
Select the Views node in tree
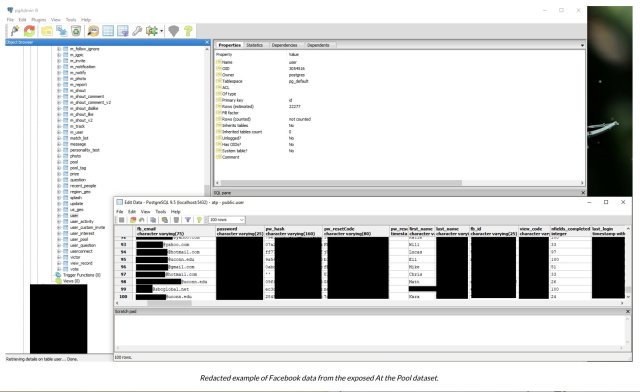[x=71, y=281]
